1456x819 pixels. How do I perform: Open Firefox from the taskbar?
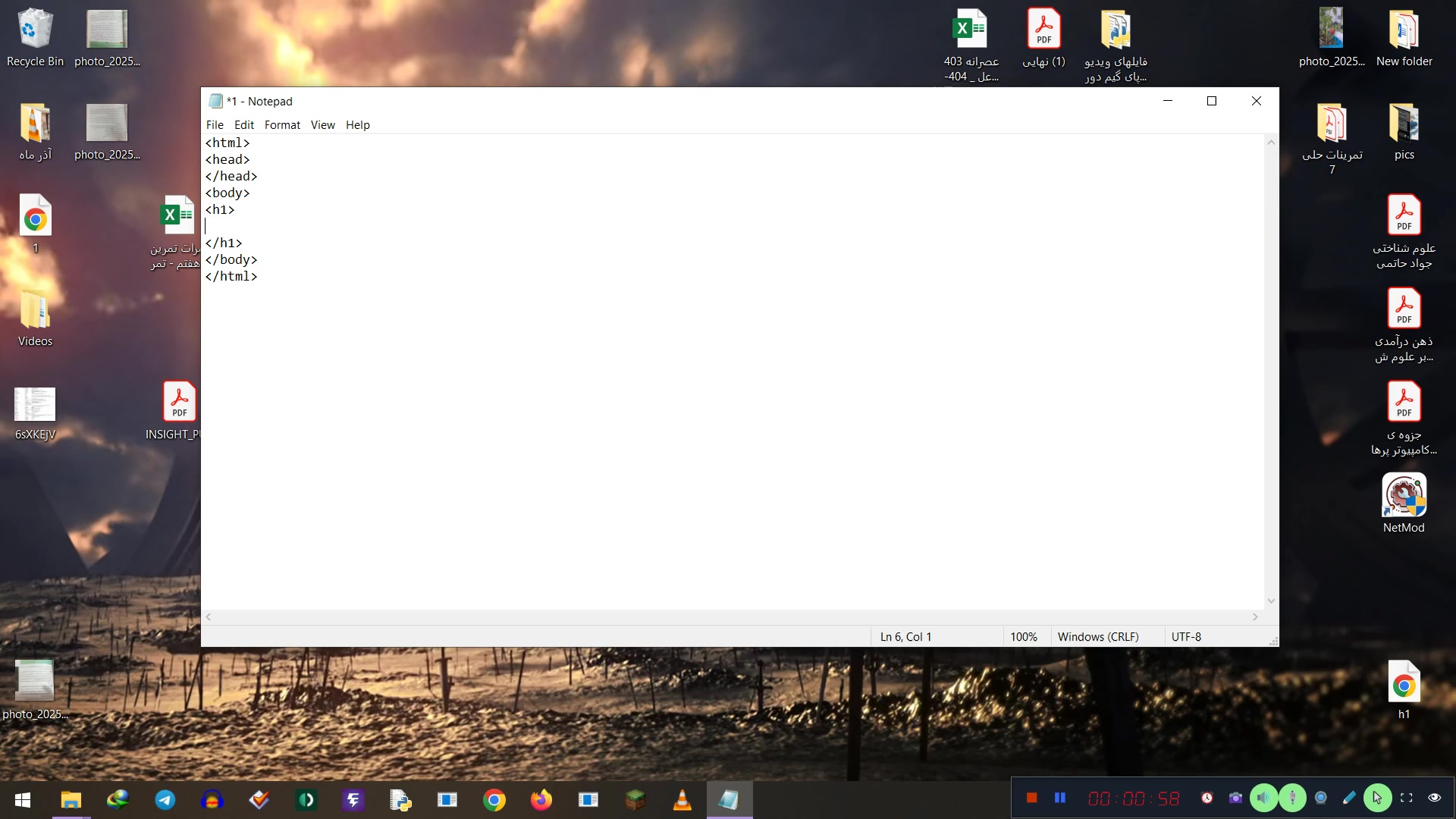pos(541,800)
